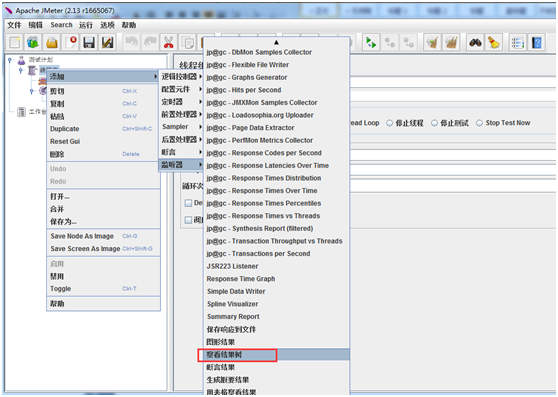Click the Start no pauses green icon

click(x=371, y=43)
